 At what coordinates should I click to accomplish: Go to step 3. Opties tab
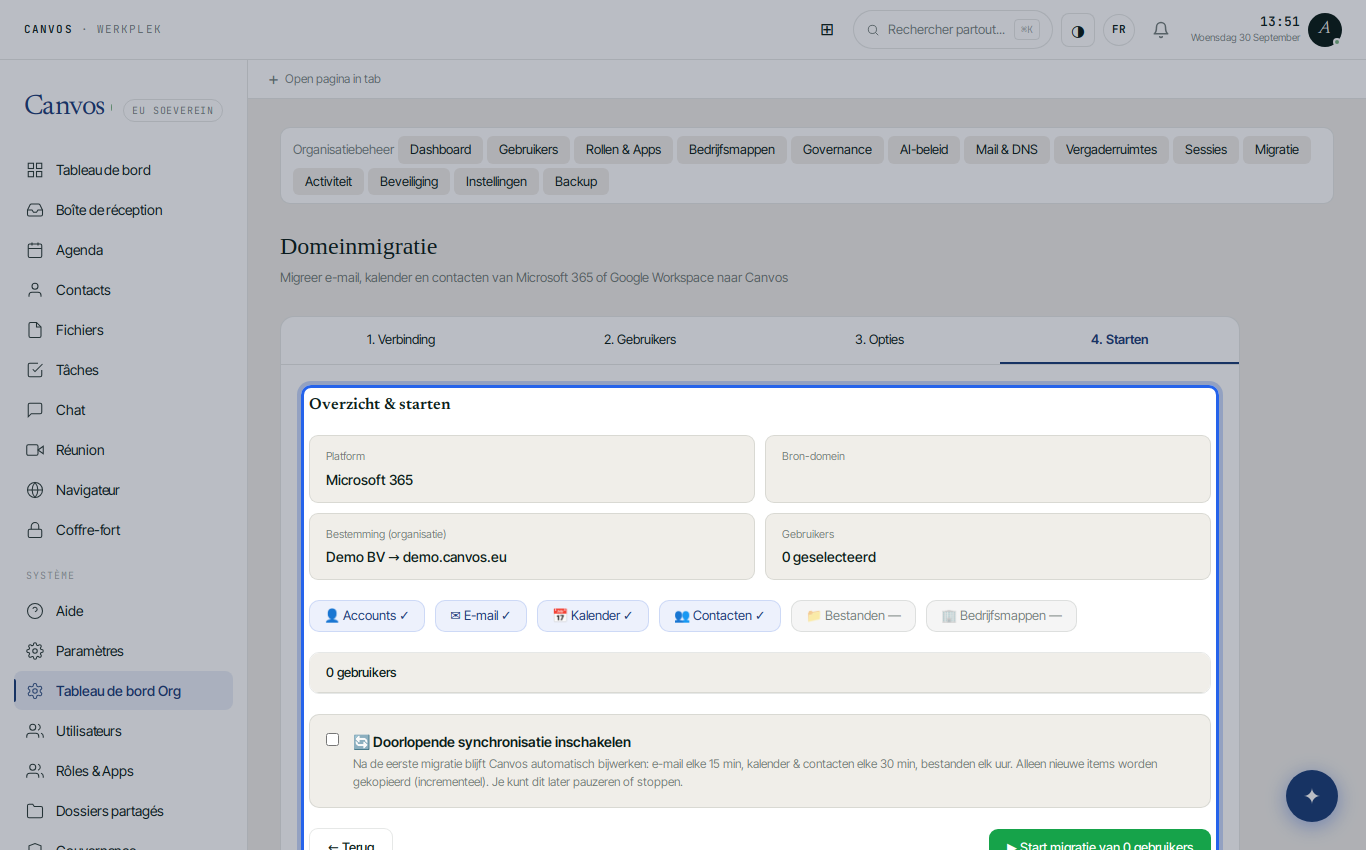(x=880, y=340)
